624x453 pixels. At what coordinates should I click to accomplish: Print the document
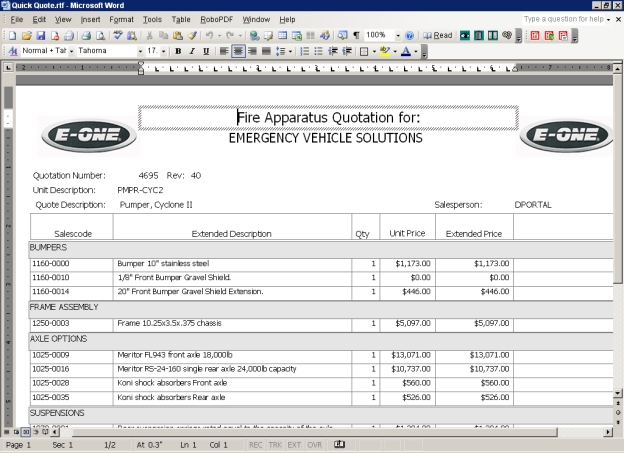click(x=86, y=36)
